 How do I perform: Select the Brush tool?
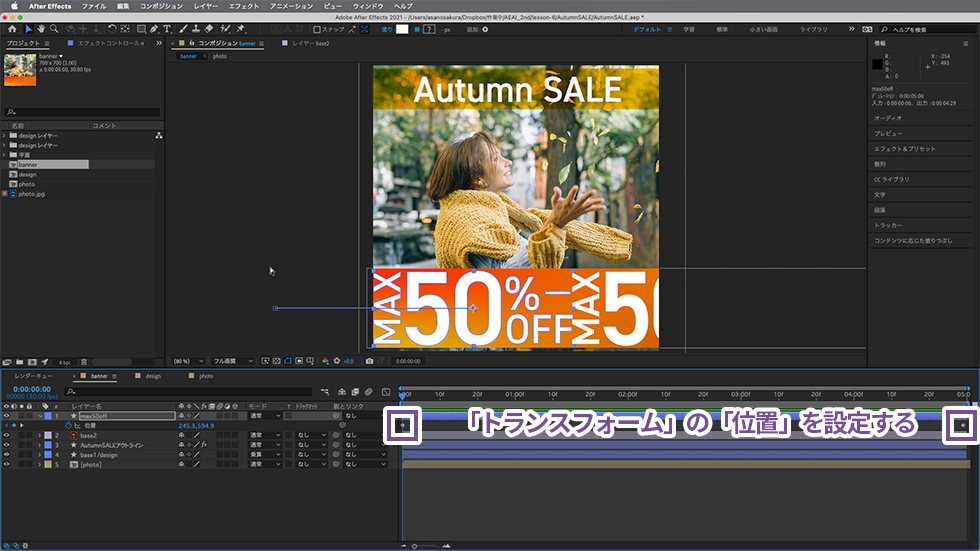(183, 29)
